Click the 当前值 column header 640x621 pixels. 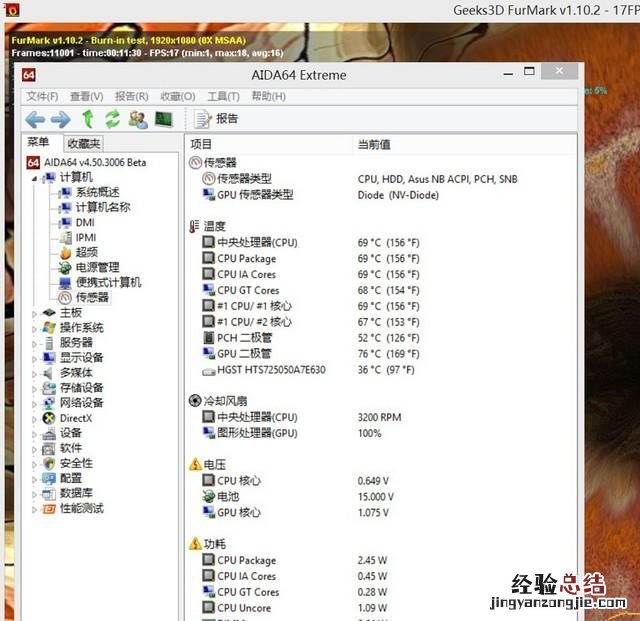click(373, 144)
